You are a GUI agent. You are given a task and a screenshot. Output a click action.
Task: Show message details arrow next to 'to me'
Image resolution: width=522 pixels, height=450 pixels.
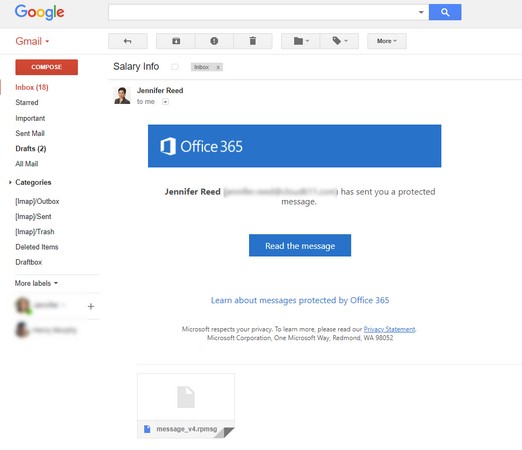[x=165, y=102]
